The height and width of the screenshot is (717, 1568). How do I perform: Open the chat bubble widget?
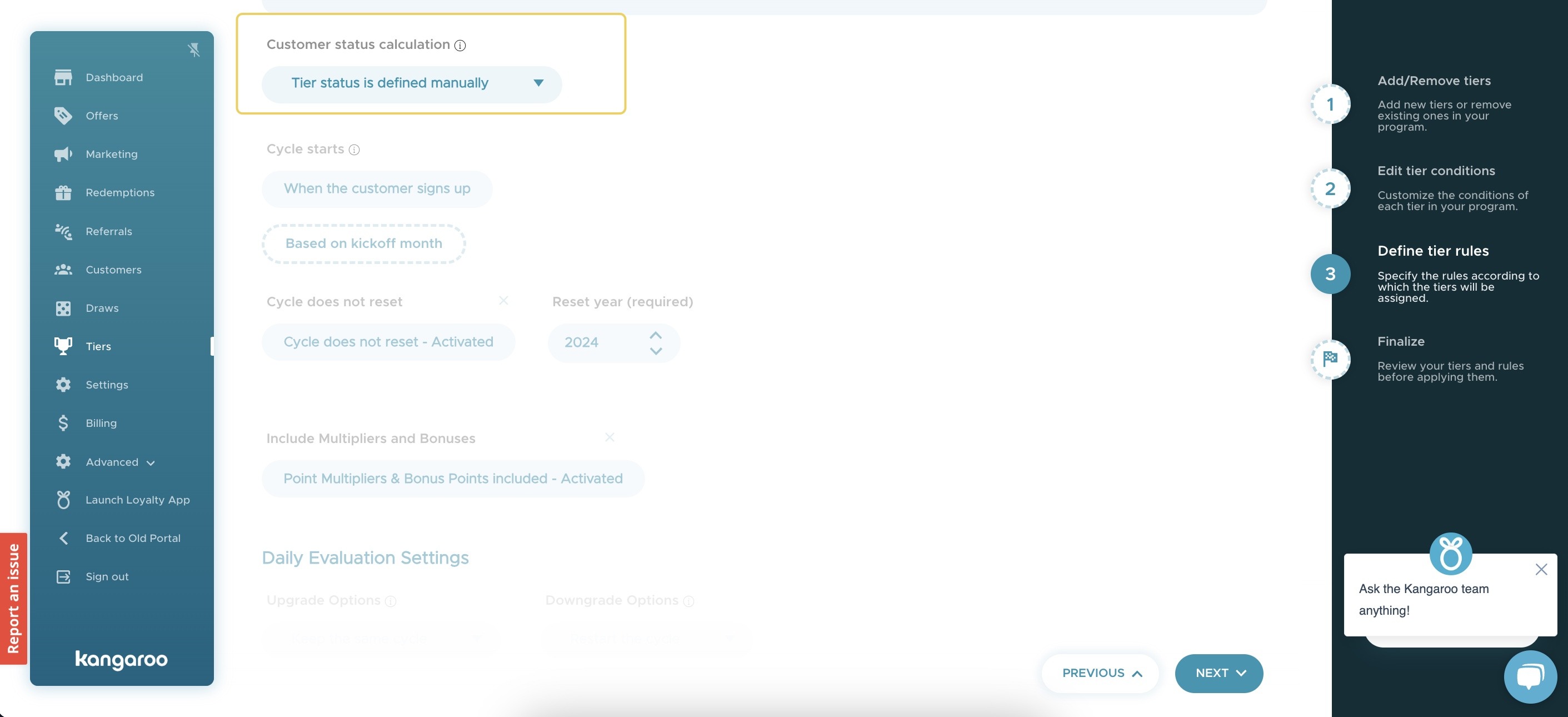pos(1530,676)
